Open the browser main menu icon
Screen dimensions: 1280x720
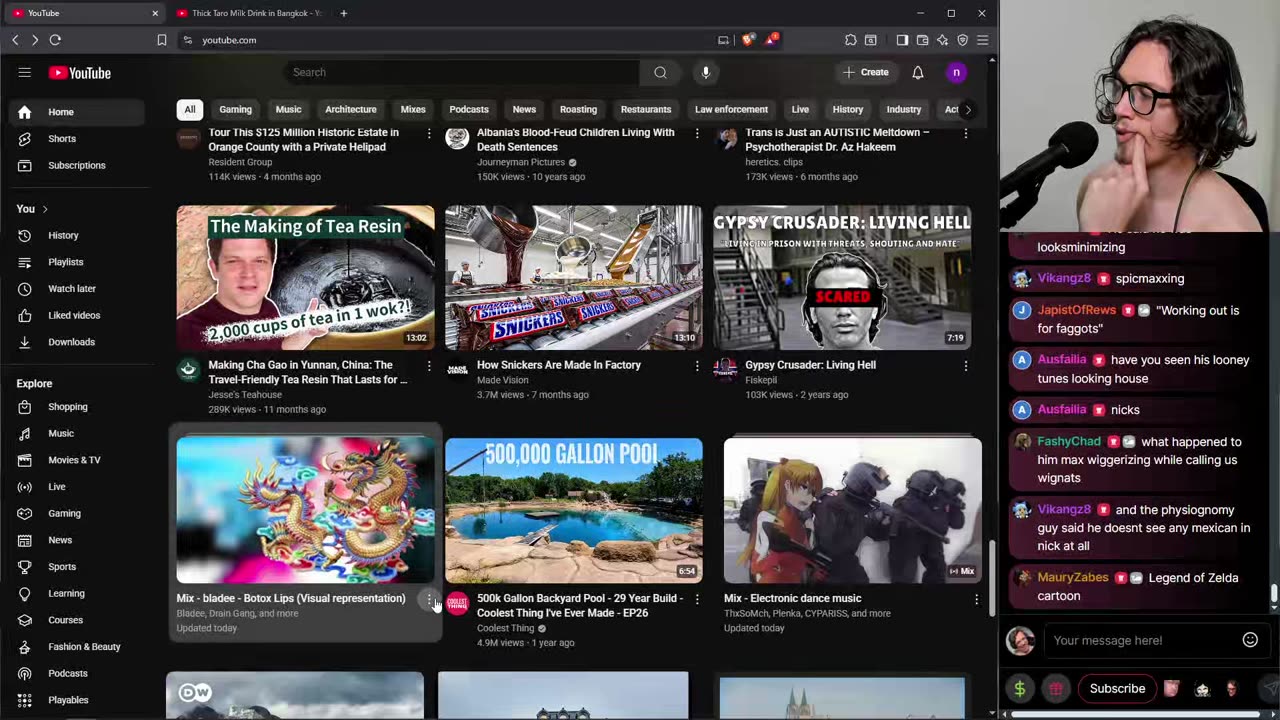(983, 40)
